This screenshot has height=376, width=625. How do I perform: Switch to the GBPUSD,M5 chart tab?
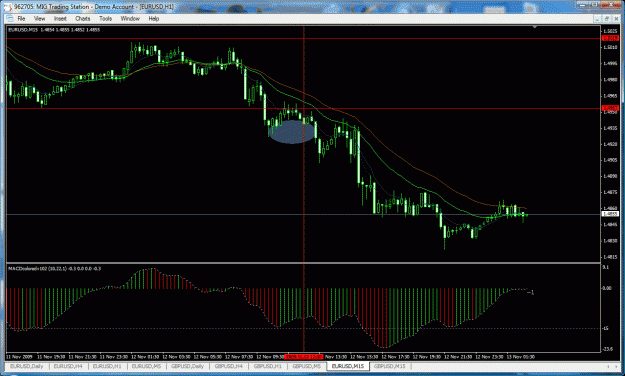coord(307,366)
